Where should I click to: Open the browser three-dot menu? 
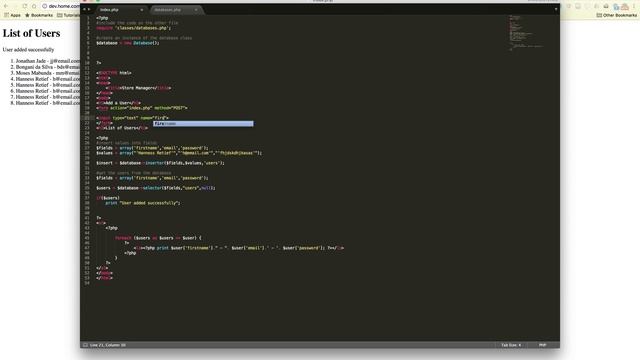coord(635,6)
